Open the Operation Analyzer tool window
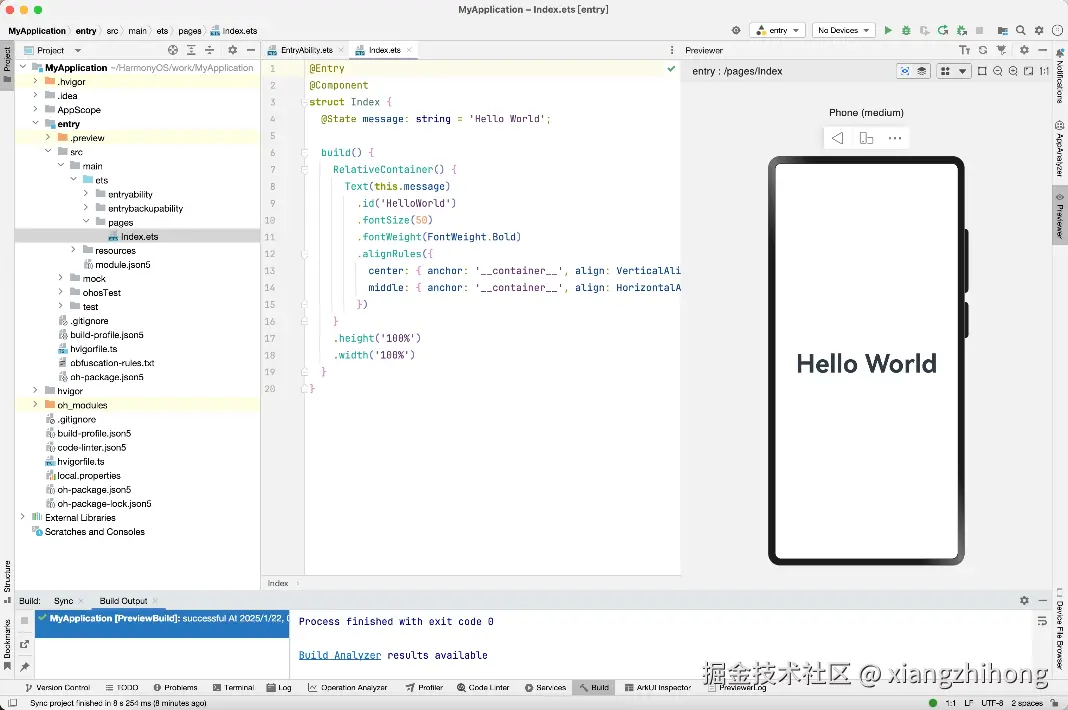The image size is (1068, 710). tap(347, 688)
